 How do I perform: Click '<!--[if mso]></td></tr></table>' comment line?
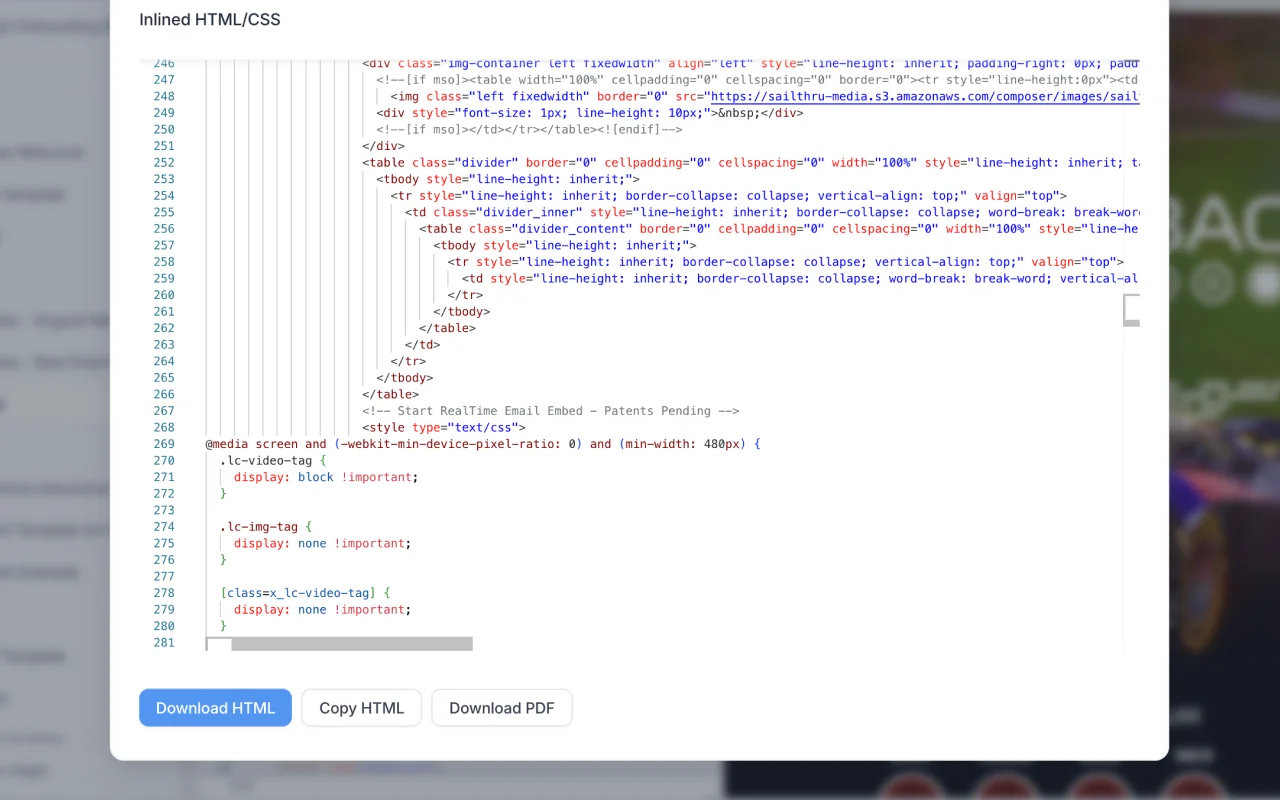pos(529,129)
